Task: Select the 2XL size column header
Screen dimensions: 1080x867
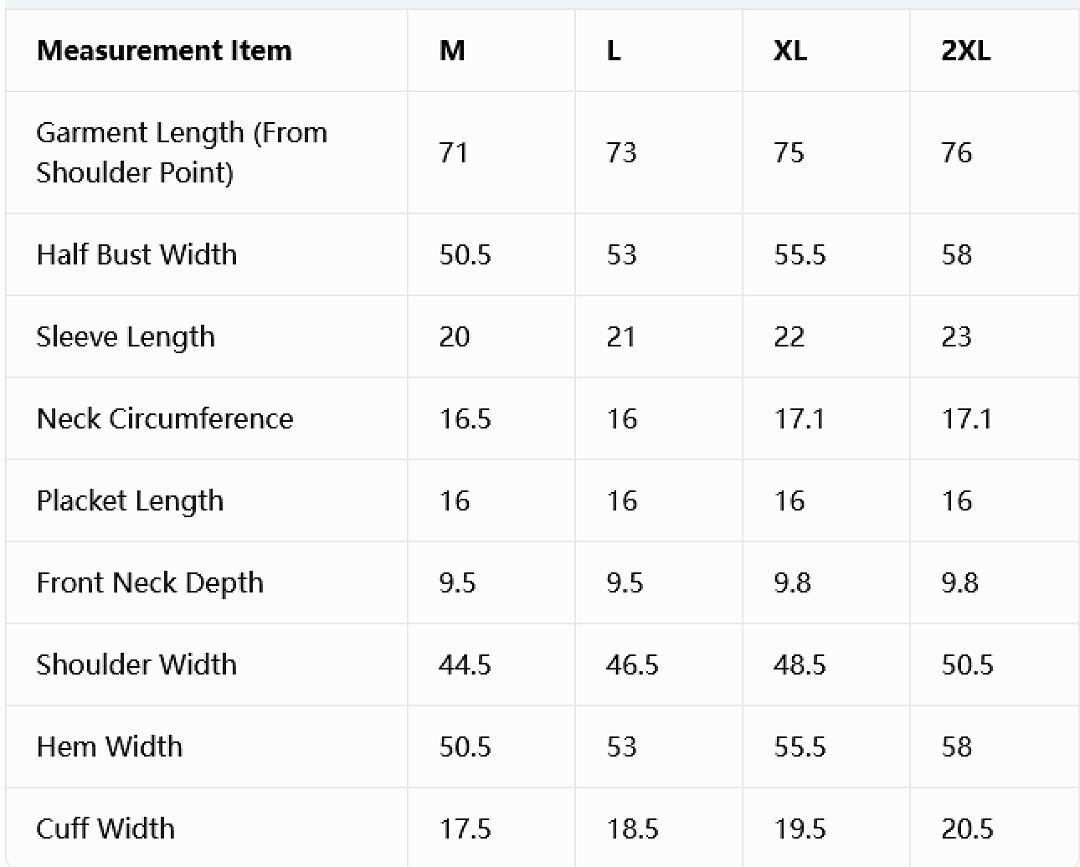Action: [x=966, y=51]
